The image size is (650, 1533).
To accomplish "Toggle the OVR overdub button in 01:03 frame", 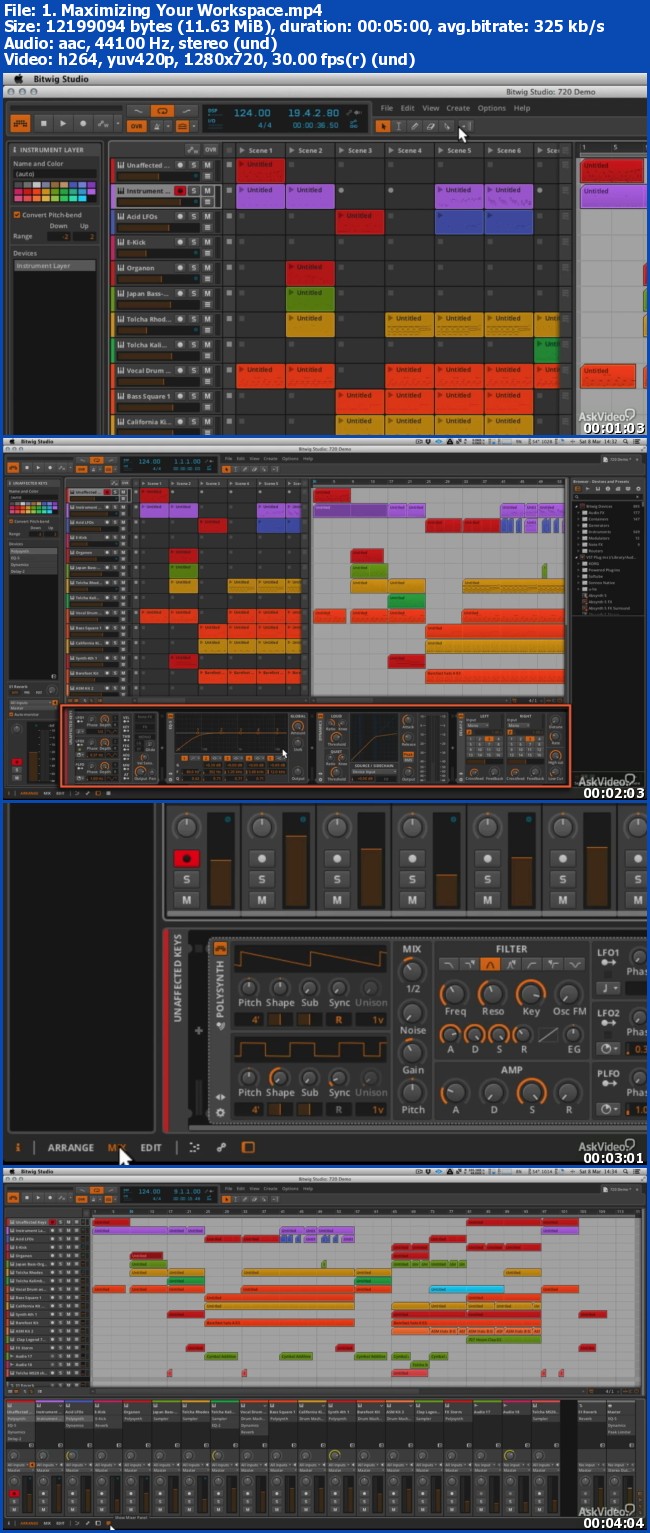I will tap(138, 126).
